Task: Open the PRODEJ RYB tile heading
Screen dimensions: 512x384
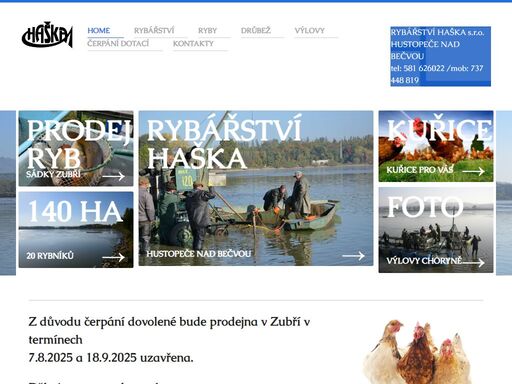Action: (79, 144)
